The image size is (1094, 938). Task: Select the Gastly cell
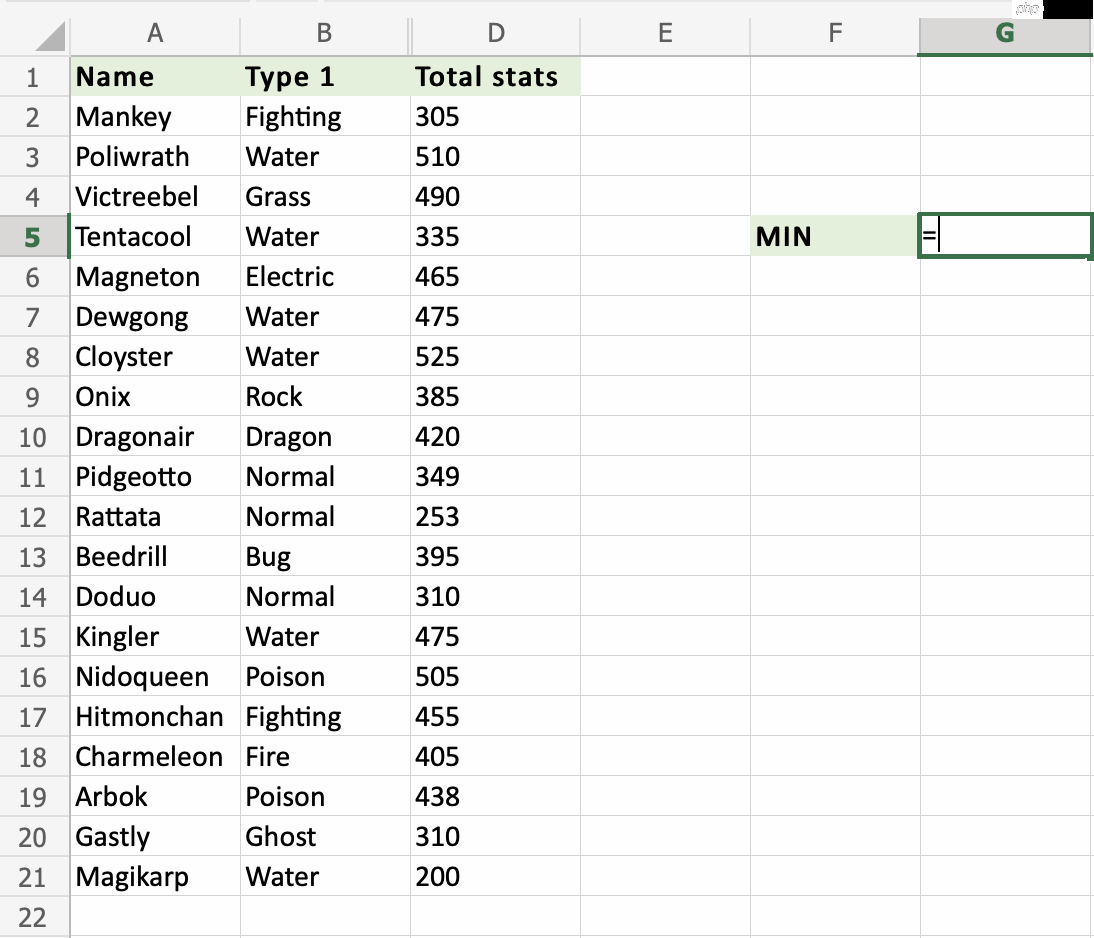155,837
